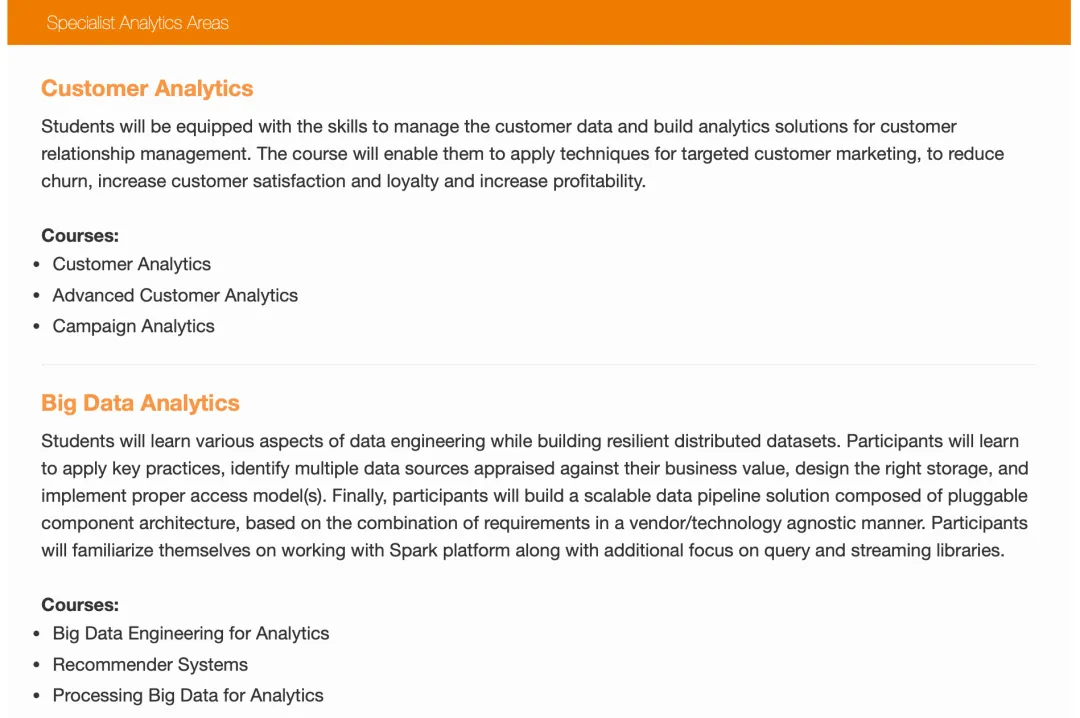The image size is (1080, 718).
Task: Click the bullet beside Processing Big Data
Action: pyautogui.click(x=37, y=696)
